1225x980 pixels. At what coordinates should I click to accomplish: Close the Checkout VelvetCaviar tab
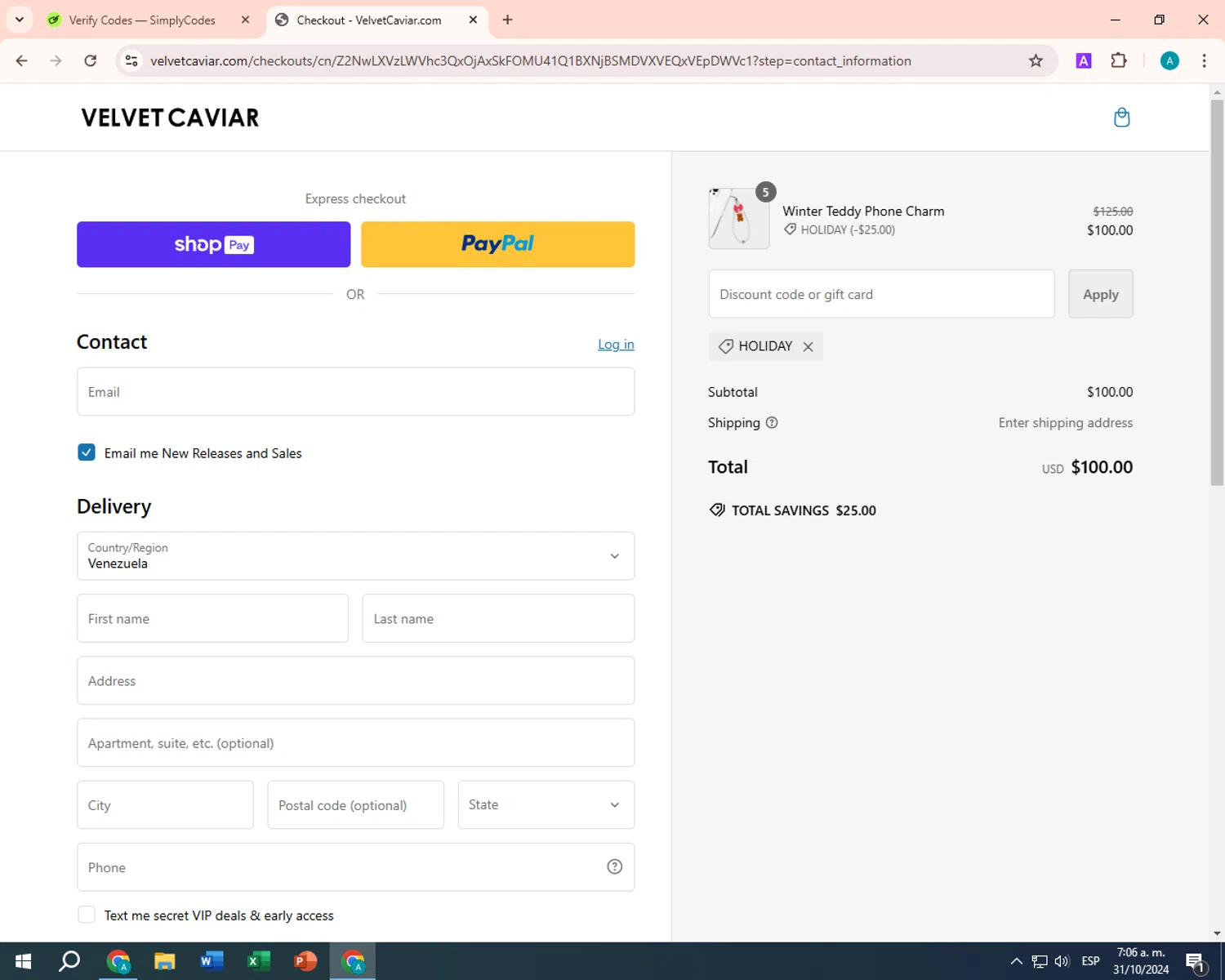point(473,20)
